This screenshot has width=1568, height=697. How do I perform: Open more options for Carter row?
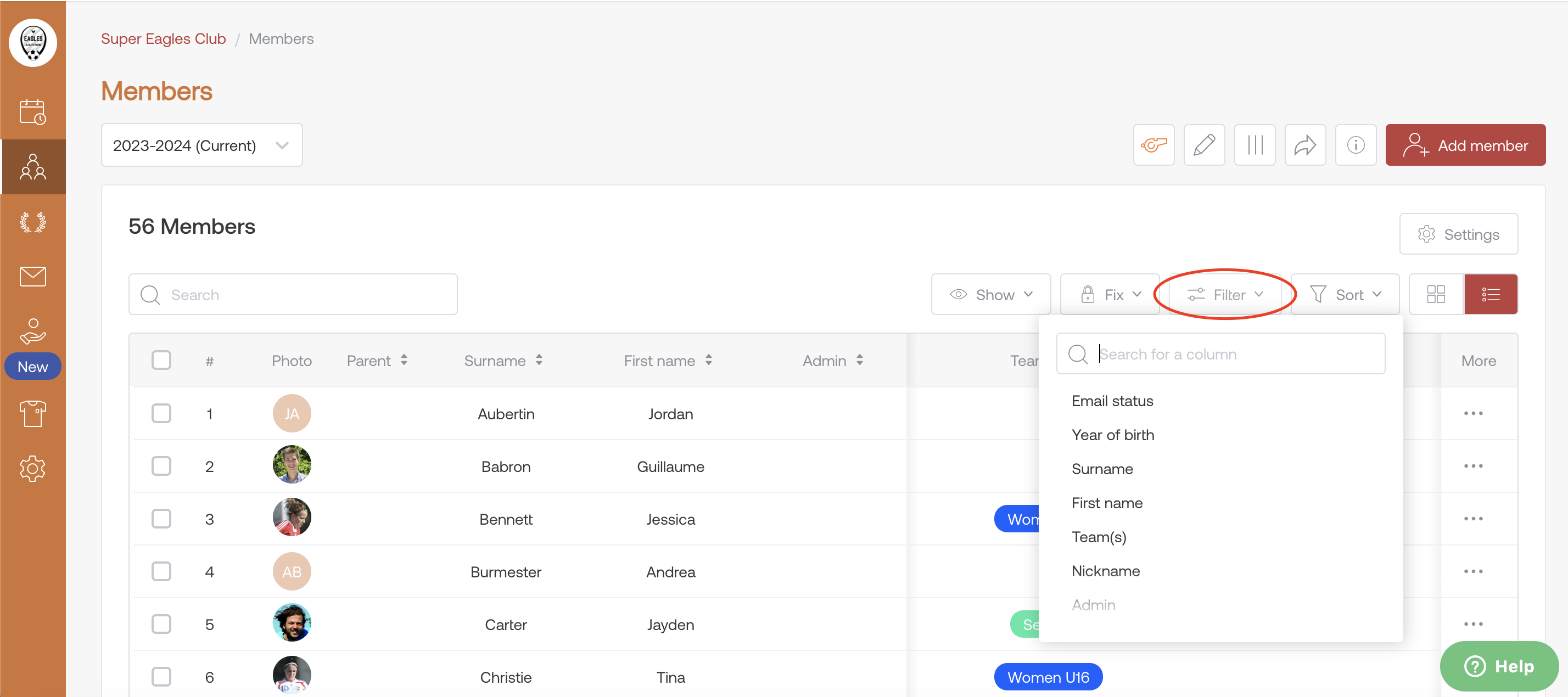coord(1473,624)
